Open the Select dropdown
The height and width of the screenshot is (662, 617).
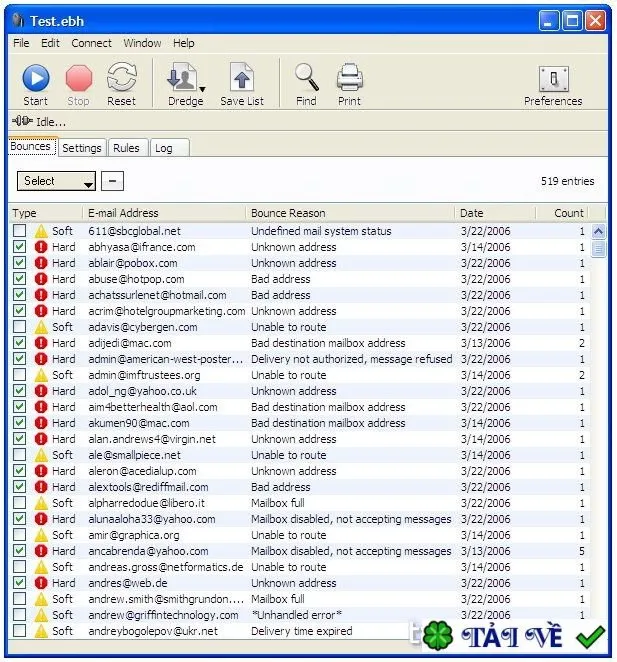56,181
